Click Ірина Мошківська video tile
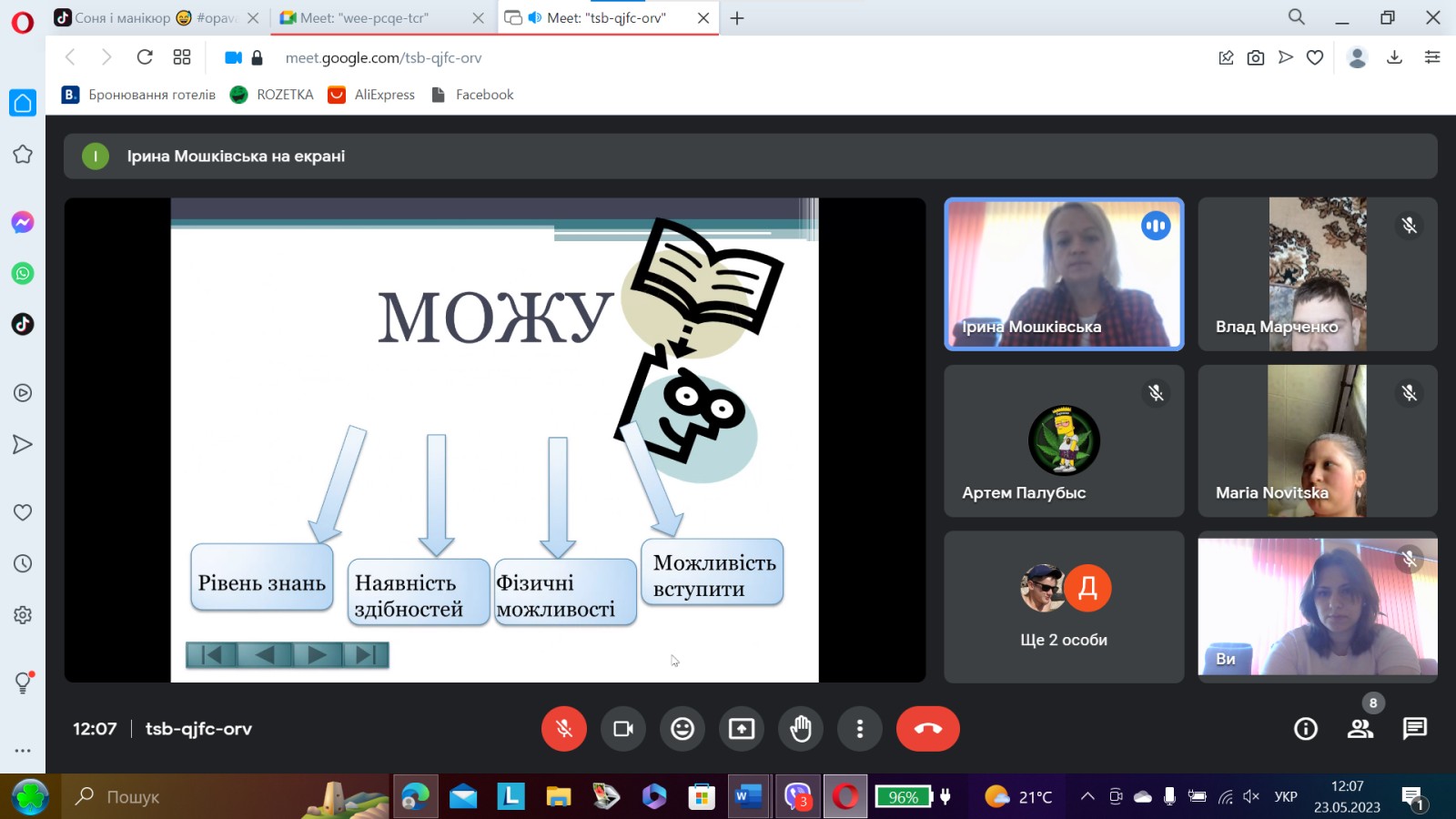 1064,274
